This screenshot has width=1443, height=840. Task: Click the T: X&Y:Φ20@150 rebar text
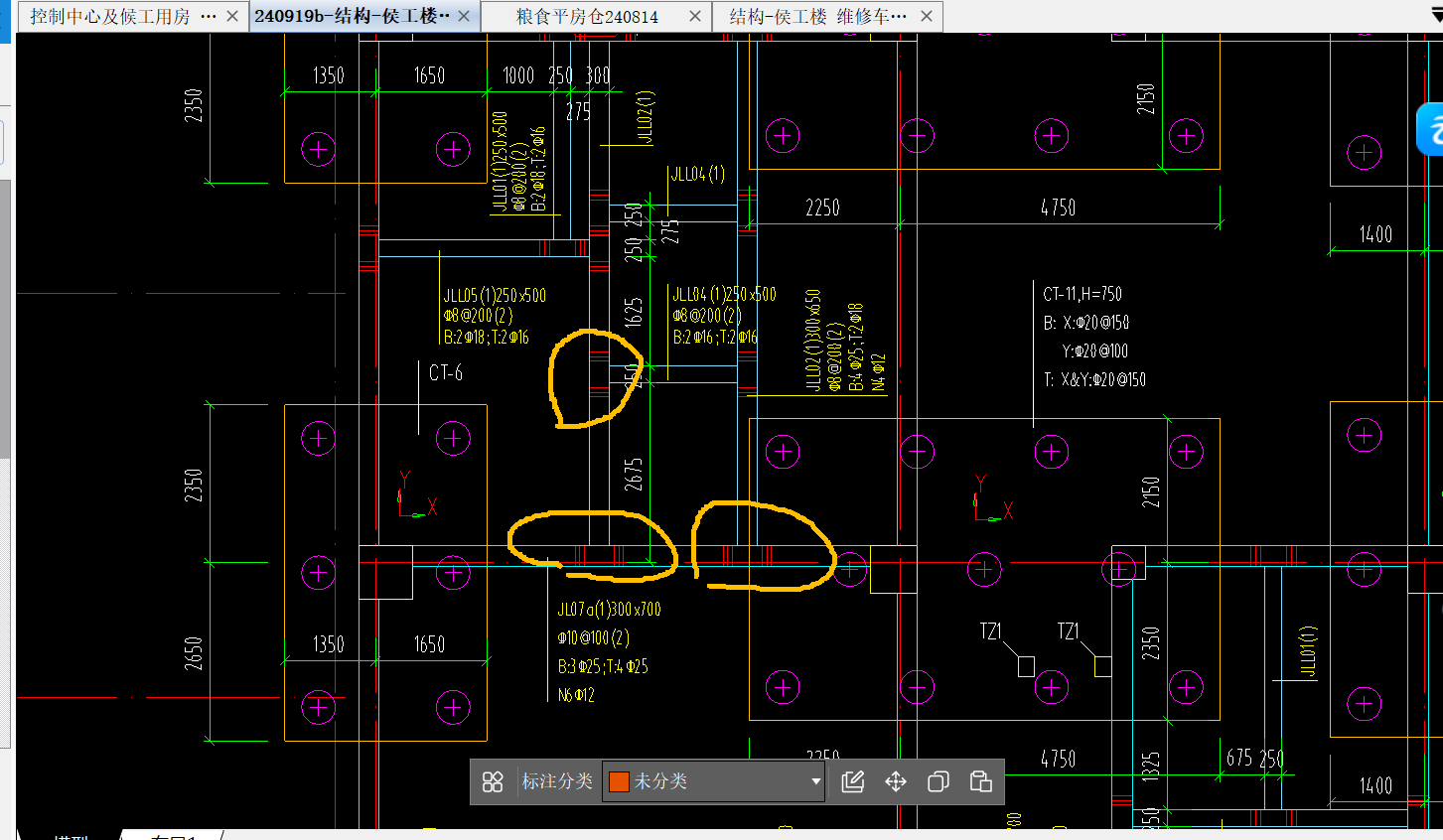[1094, 379]
